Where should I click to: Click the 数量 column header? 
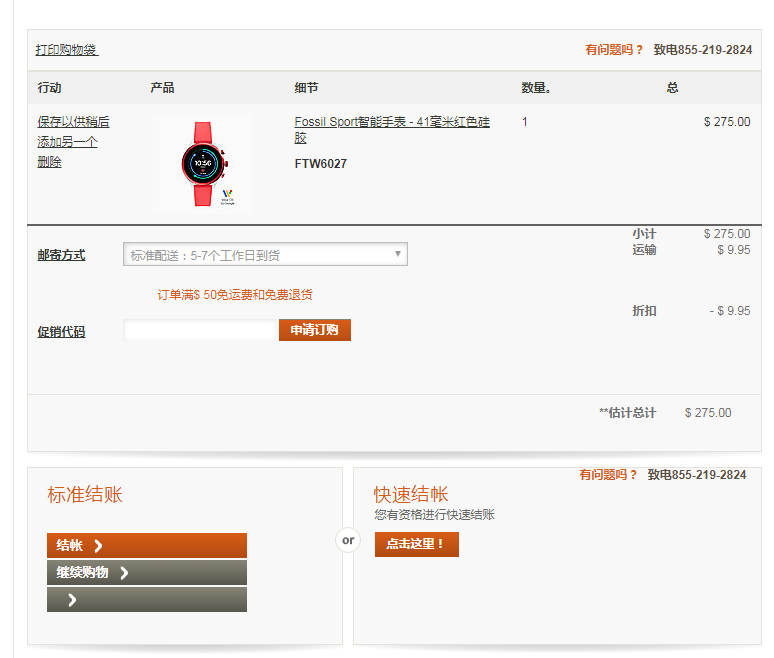pos(536,88)
